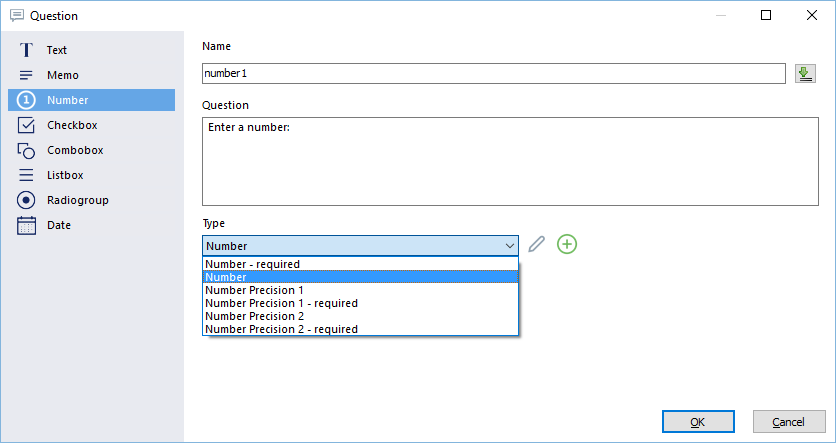The width and height of the screenshot is (836, 443).
Task: Choose the Memo question type icon
Action: pyautogui.click(x=26, y=75)
